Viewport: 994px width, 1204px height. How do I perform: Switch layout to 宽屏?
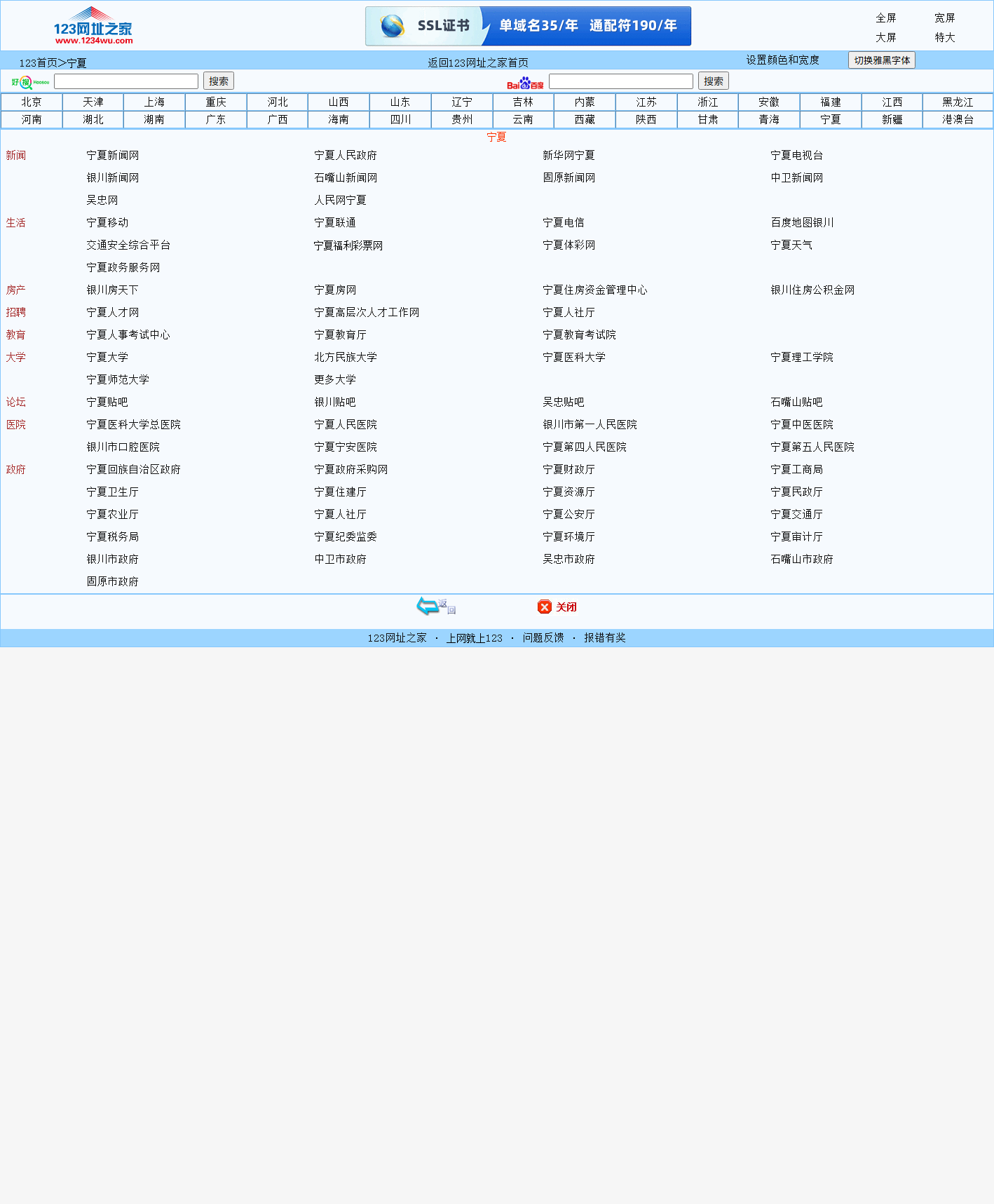click(945, 18)
